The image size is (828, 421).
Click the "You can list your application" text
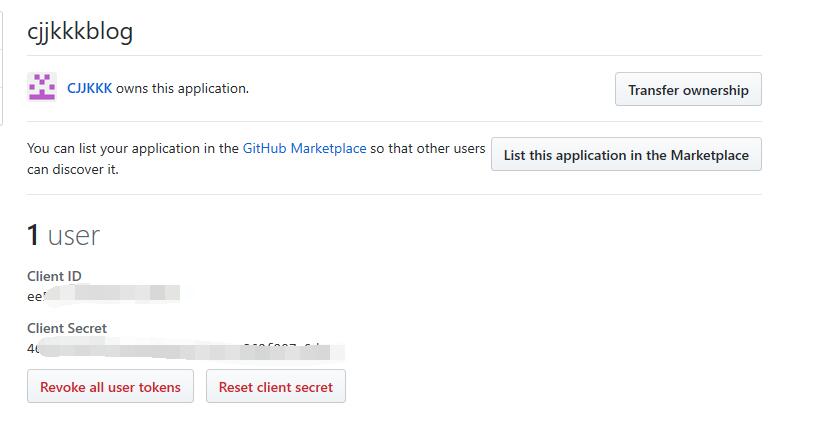point(132,148)
